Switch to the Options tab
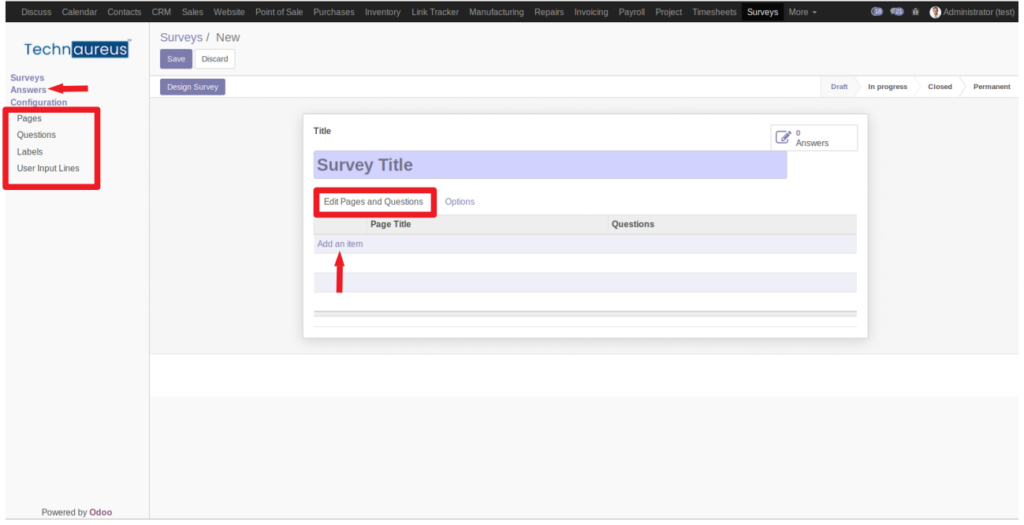This screenshot has width=1024, height=525. click(460, 202)
